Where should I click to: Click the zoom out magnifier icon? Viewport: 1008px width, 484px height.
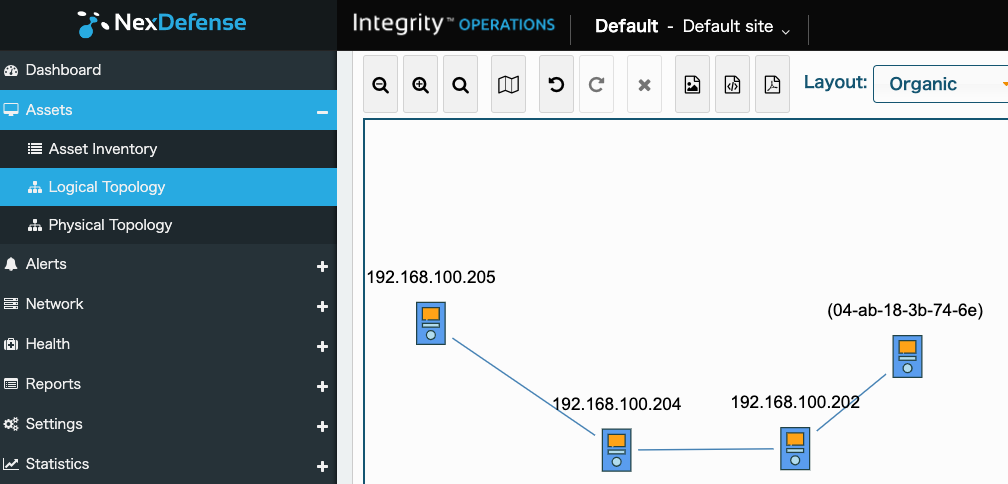click(381, 85)
